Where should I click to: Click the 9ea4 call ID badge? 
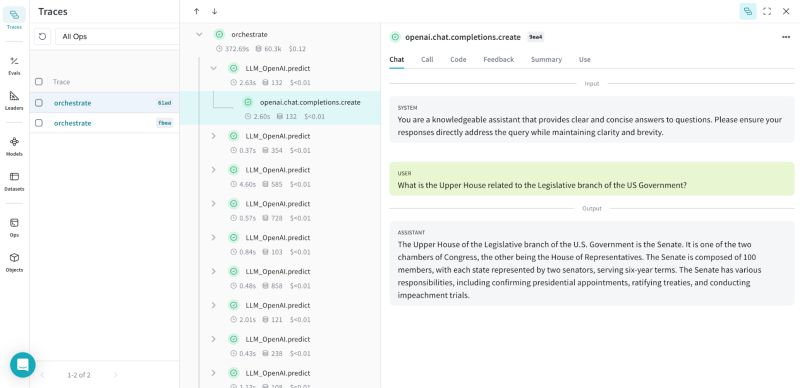point(535,37)
